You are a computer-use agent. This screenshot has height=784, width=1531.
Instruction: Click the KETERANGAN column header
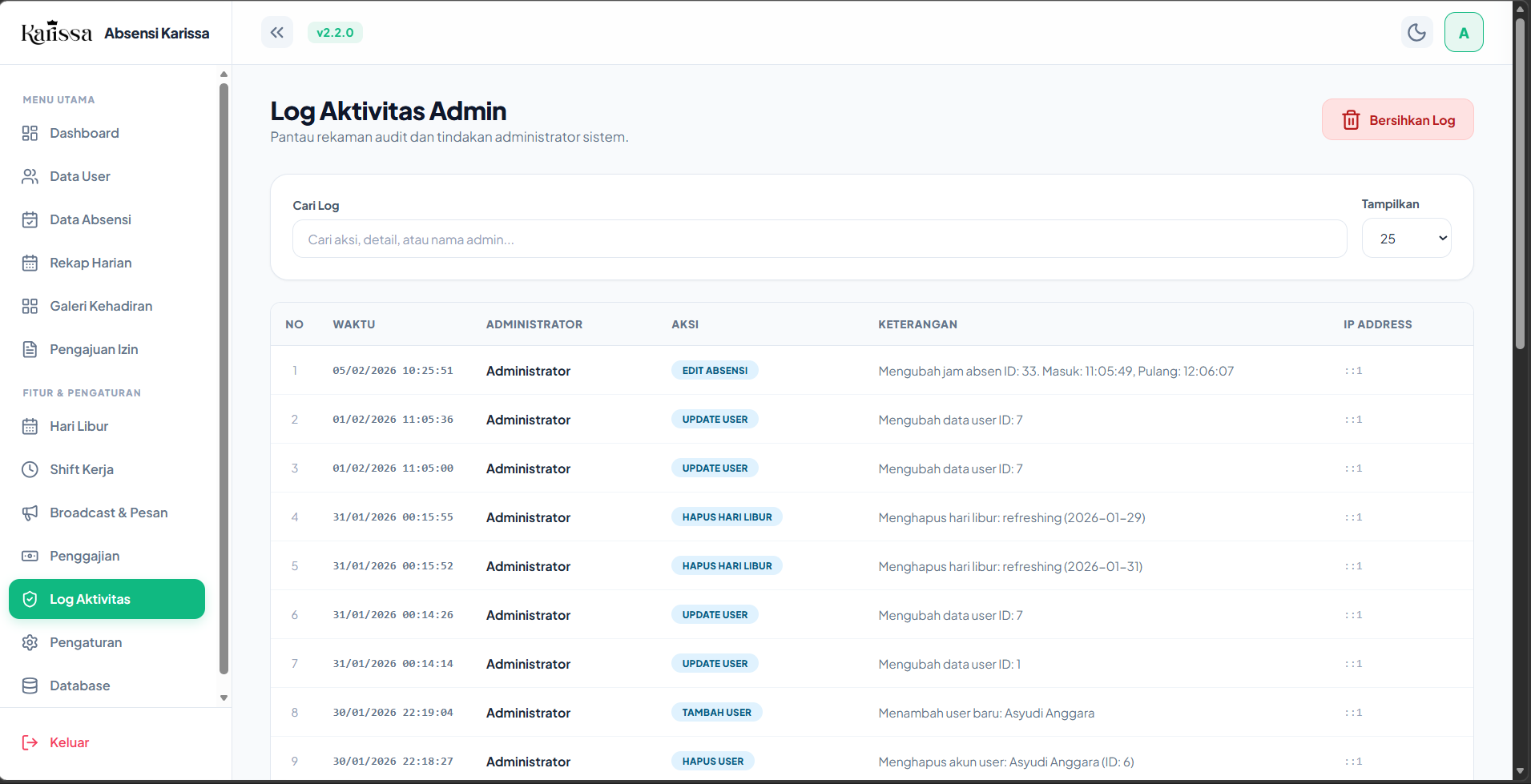917,324
